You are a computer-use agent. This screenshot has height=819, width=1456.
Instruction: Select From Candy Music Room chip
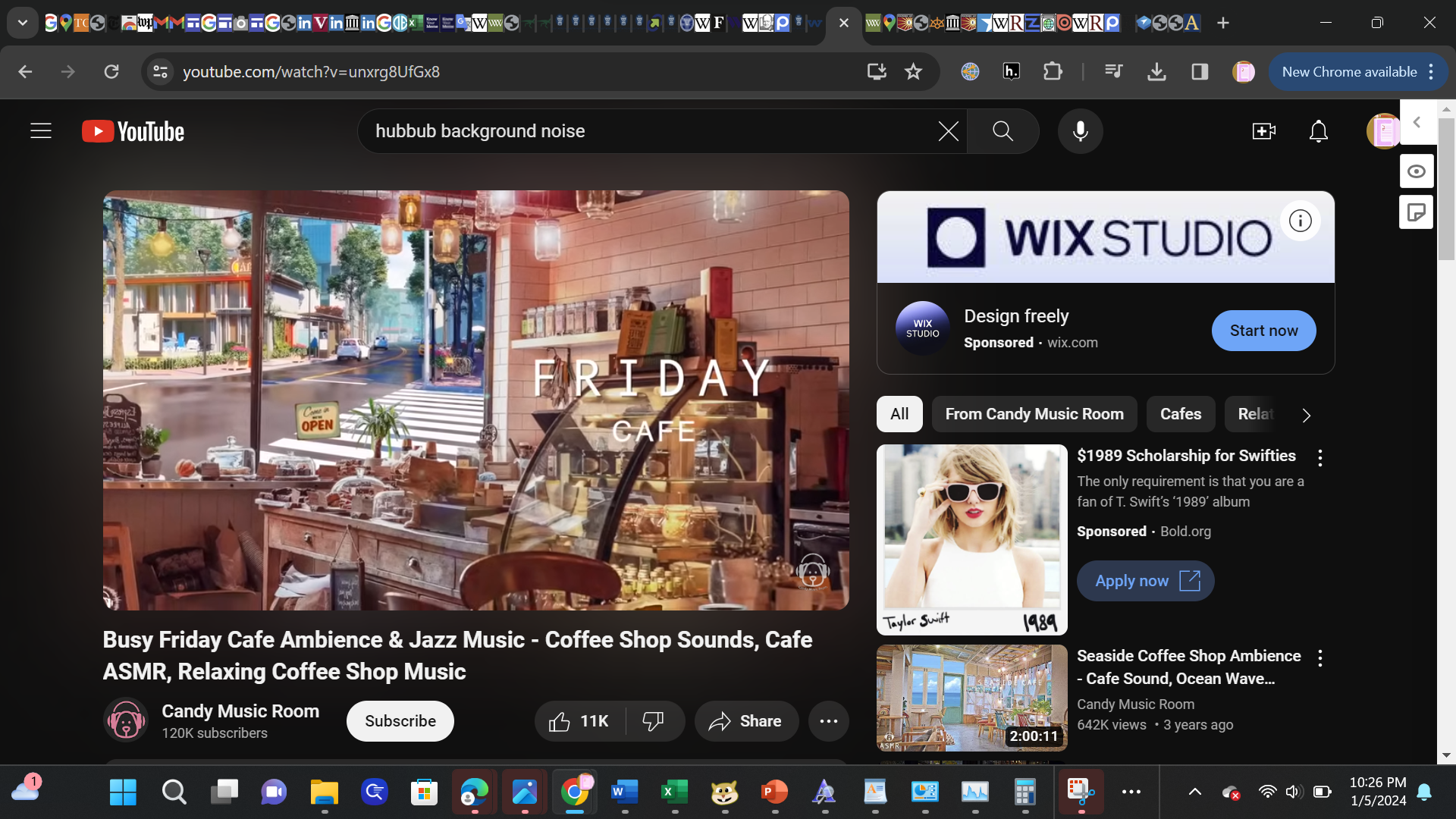(x=1034, y=414)
